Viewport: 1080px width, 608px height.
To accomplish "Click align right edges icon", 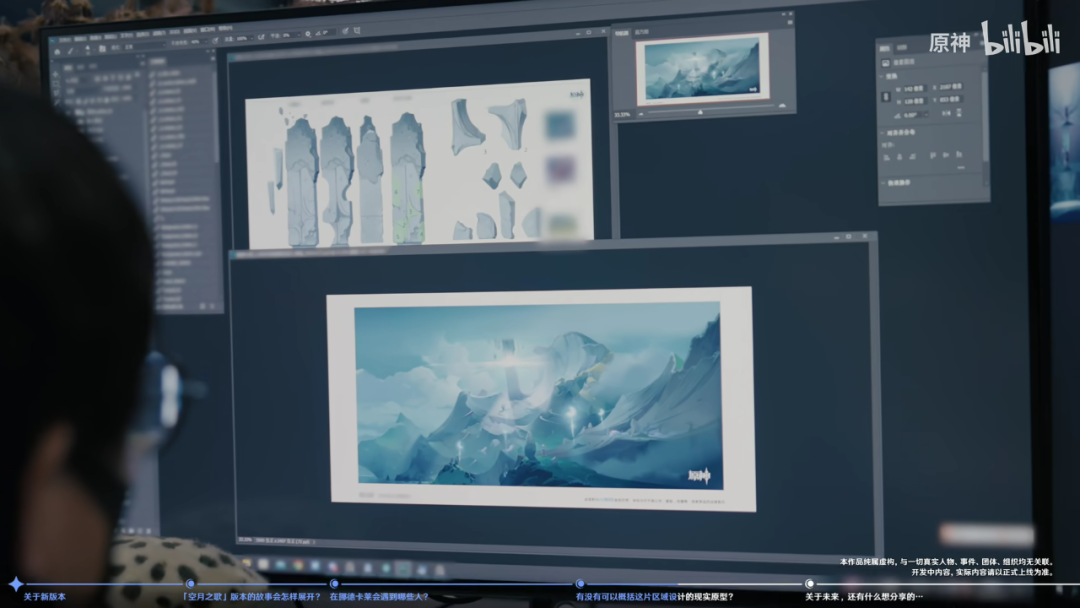I will click(x=913, y=156).
